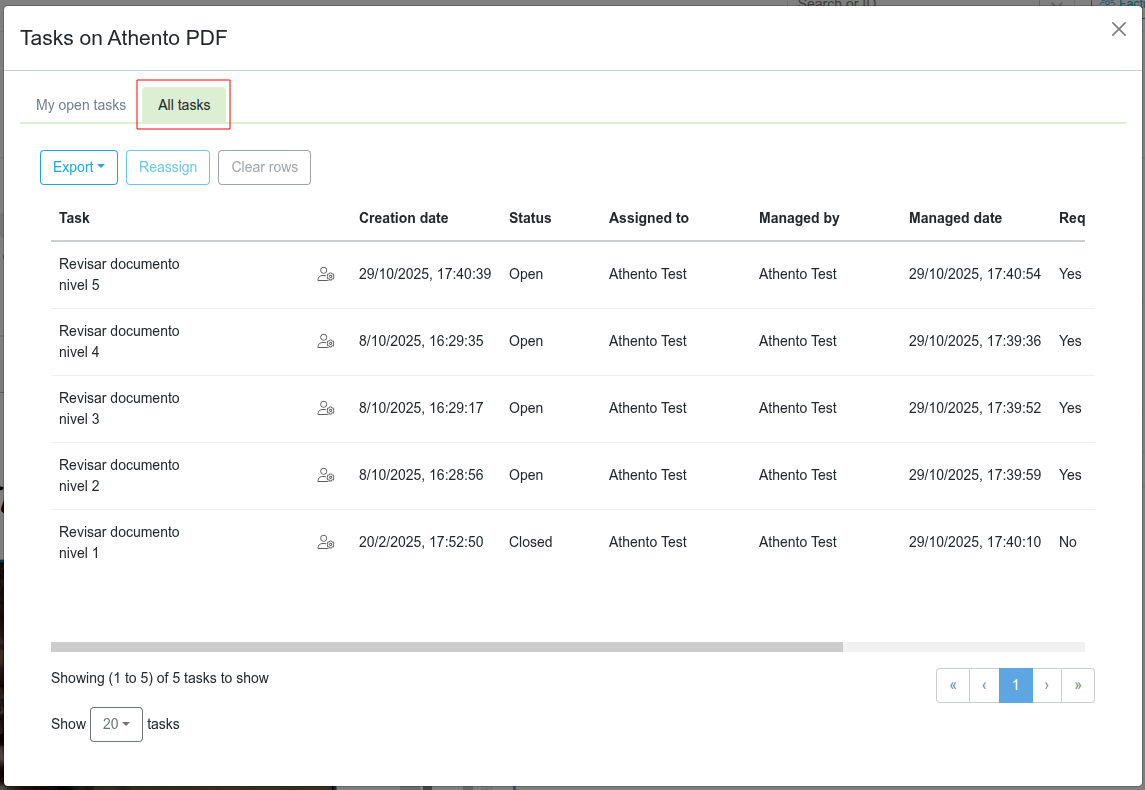Viewport: 1145px width, 790px height.
Task: Switch to the My open tasks tab
Action: click(81, 105)
